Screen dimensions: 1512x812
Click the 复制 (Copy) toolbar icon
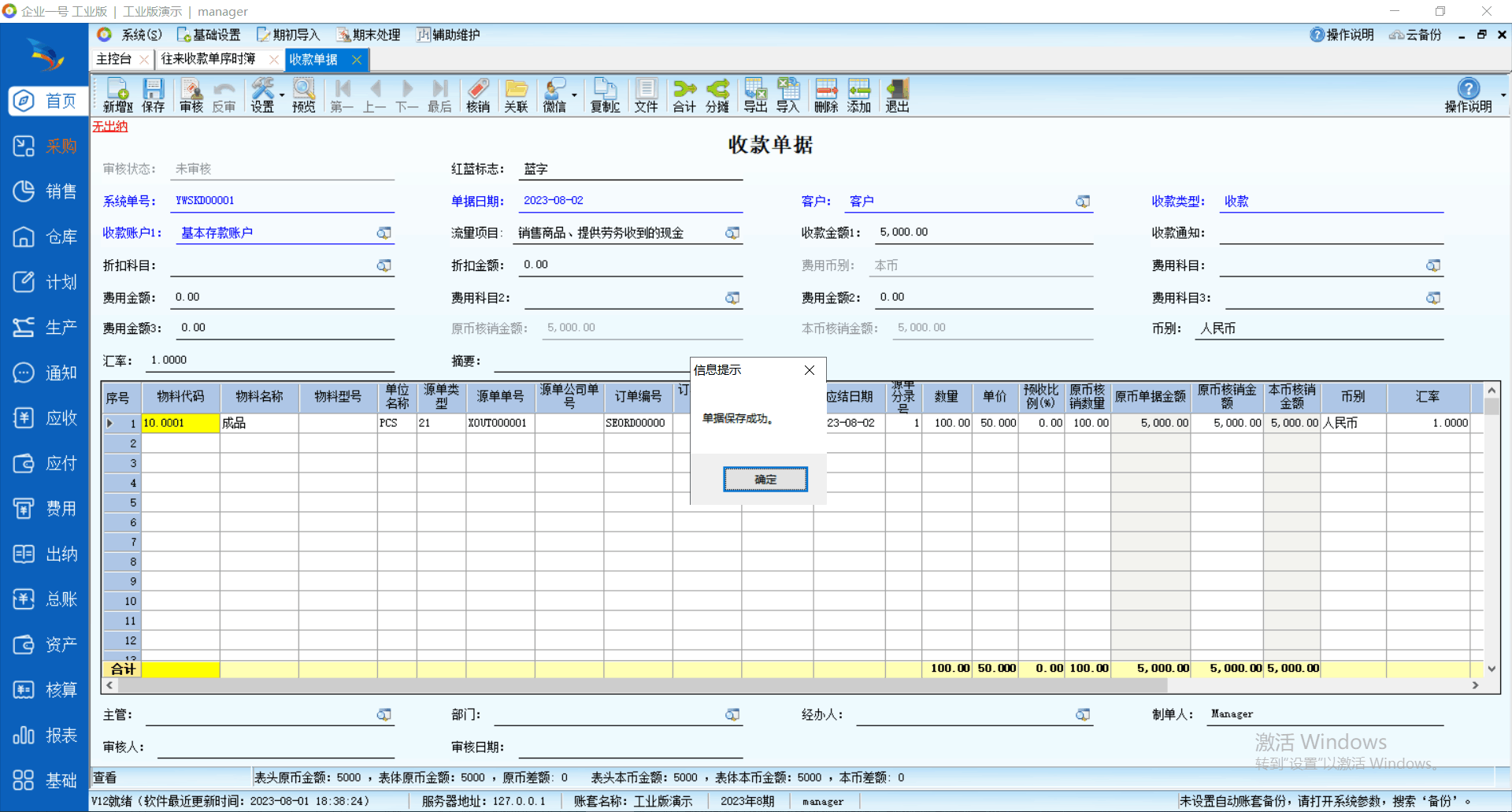click(x=605, y=95)
